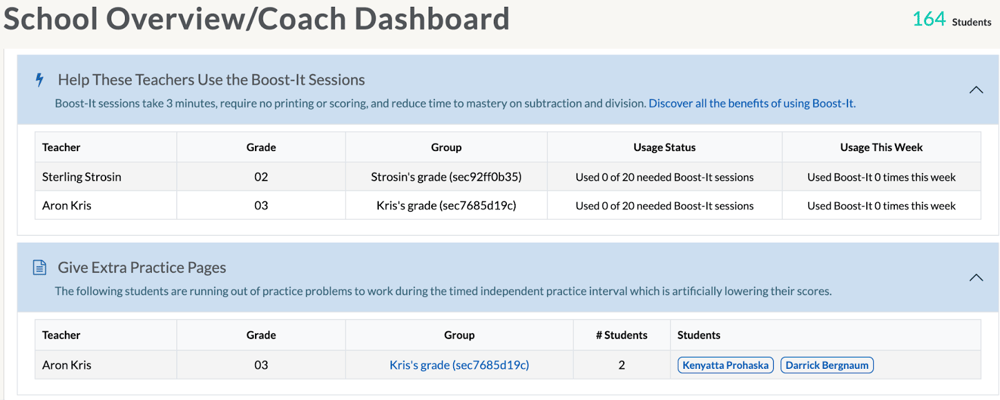The height and width of the screenshot is (400, 1000).
Task: Click Aron Kris in Extra Practice table
Action: tap(67, 365)
